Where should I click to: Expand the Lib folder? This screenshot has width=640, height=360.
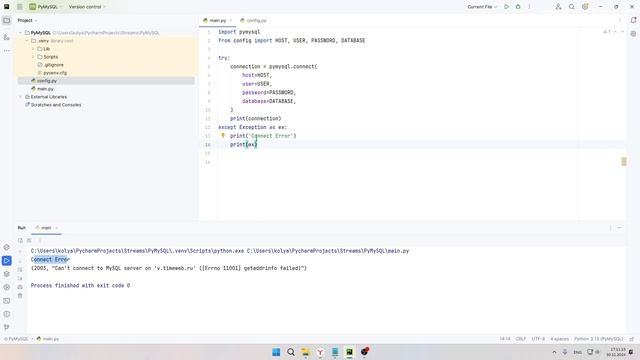coord(33,49)
